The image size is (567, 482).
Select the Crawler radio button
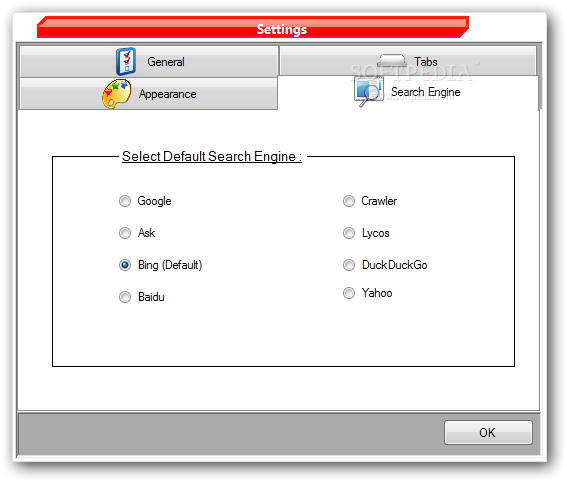(370, 201)
